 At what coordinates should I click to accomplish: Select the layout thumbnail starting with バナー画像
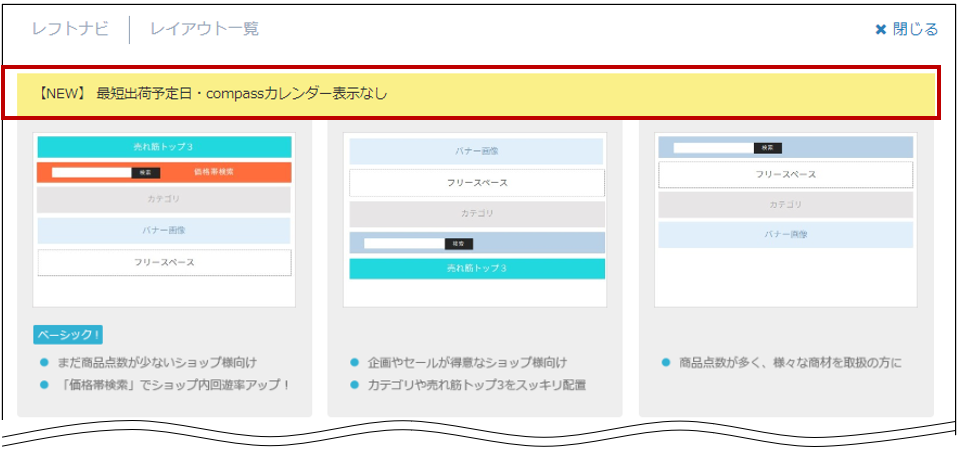pos(475,220)
